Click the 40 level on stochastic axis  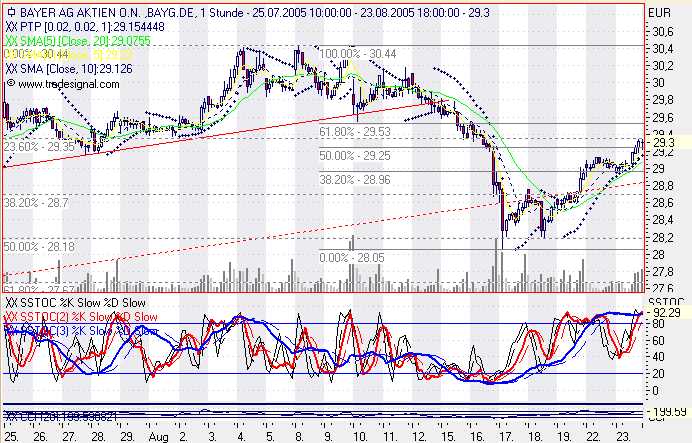tap(658, 357)
